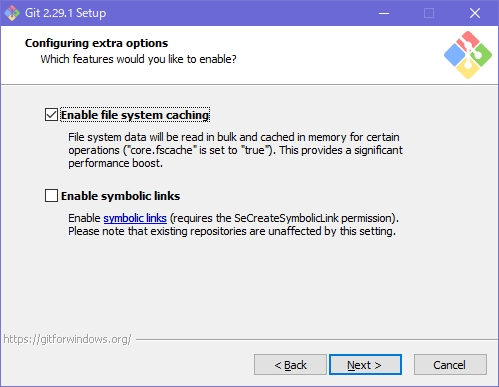Screen dimensions: 499x387
Task: Click the file system caching description text
Action: coord(235,150)
